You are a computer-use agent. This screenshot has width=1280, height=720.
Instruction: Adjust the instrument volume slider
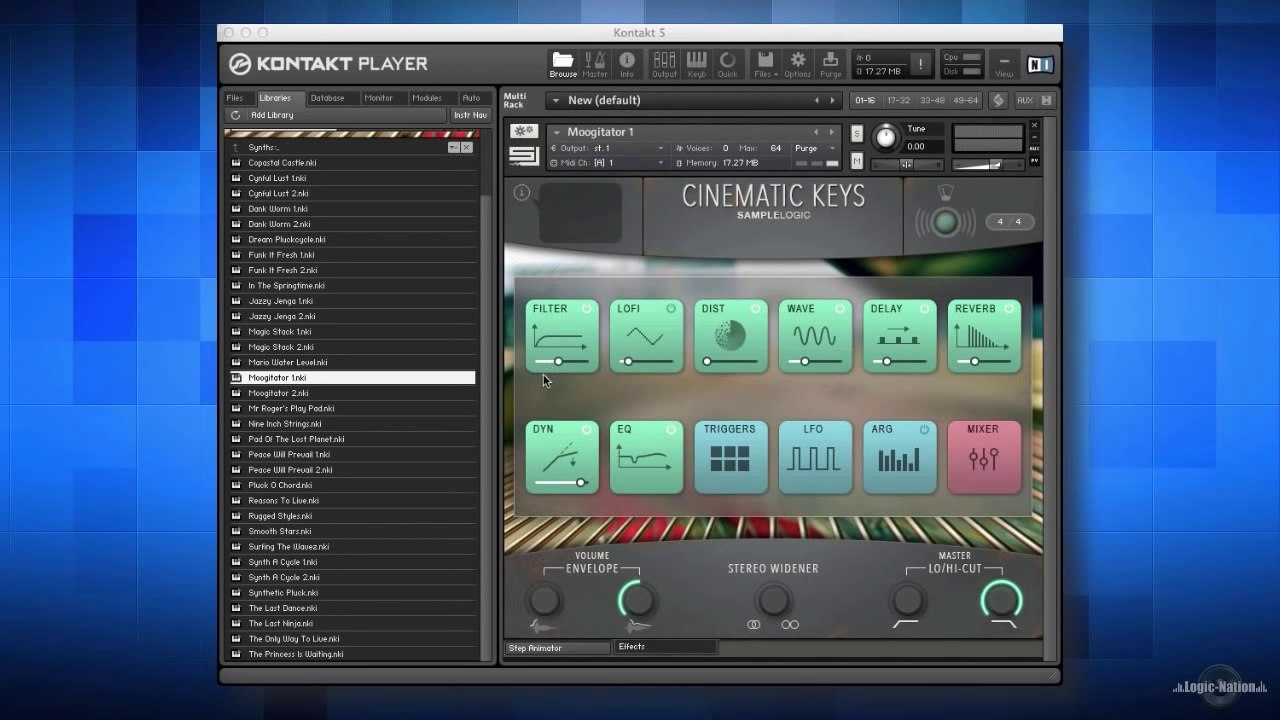988,164
